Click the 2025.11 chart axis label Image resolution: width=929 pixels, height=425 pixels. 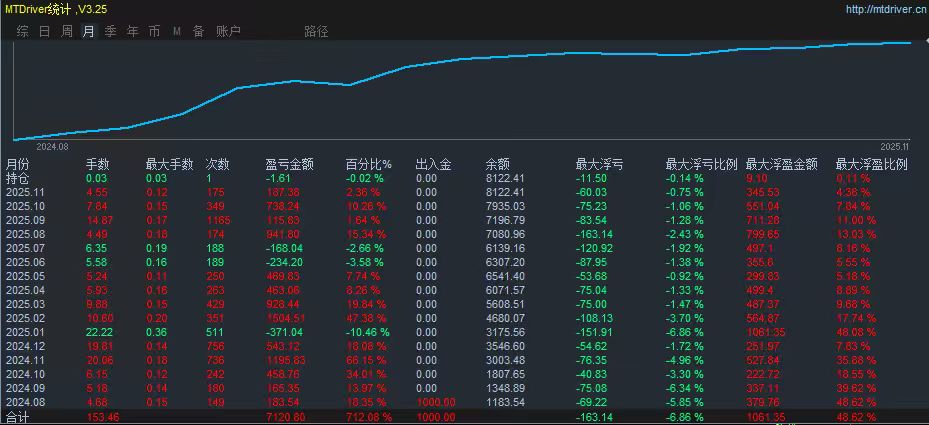point(894,146)
